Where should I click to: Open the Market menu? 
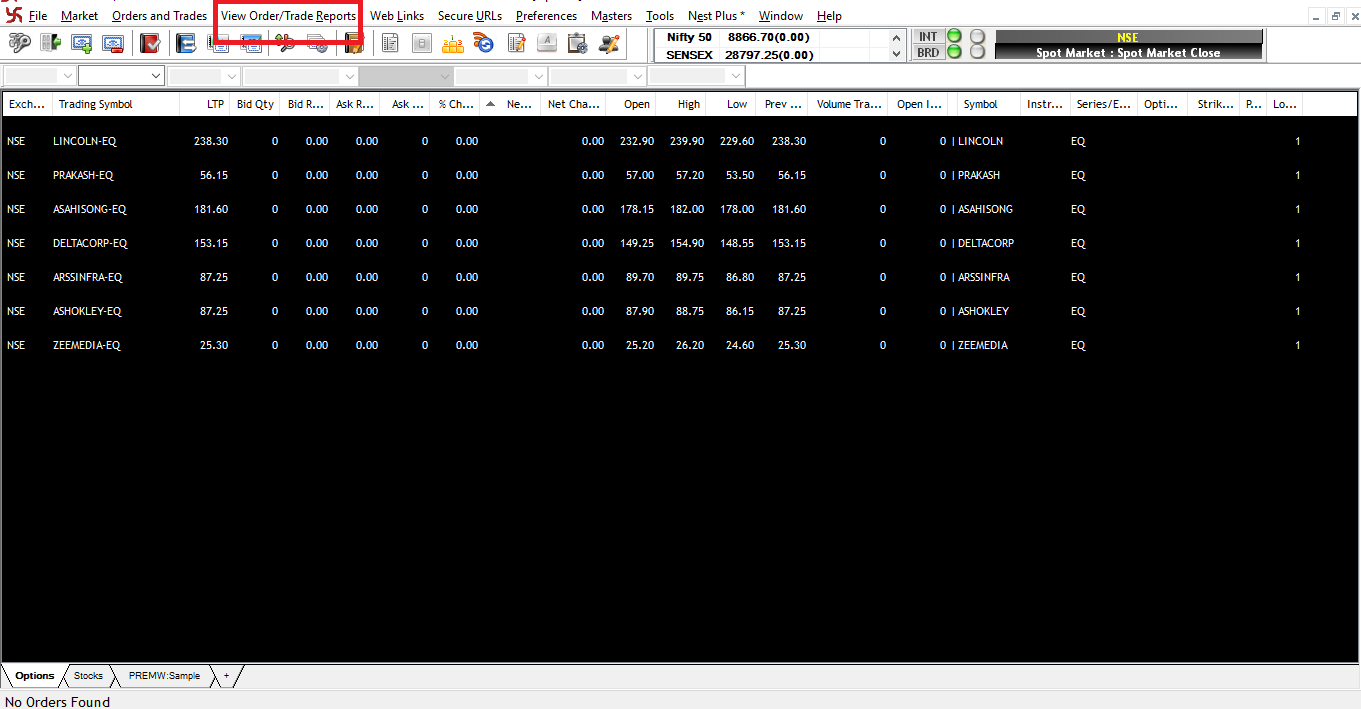80,16
